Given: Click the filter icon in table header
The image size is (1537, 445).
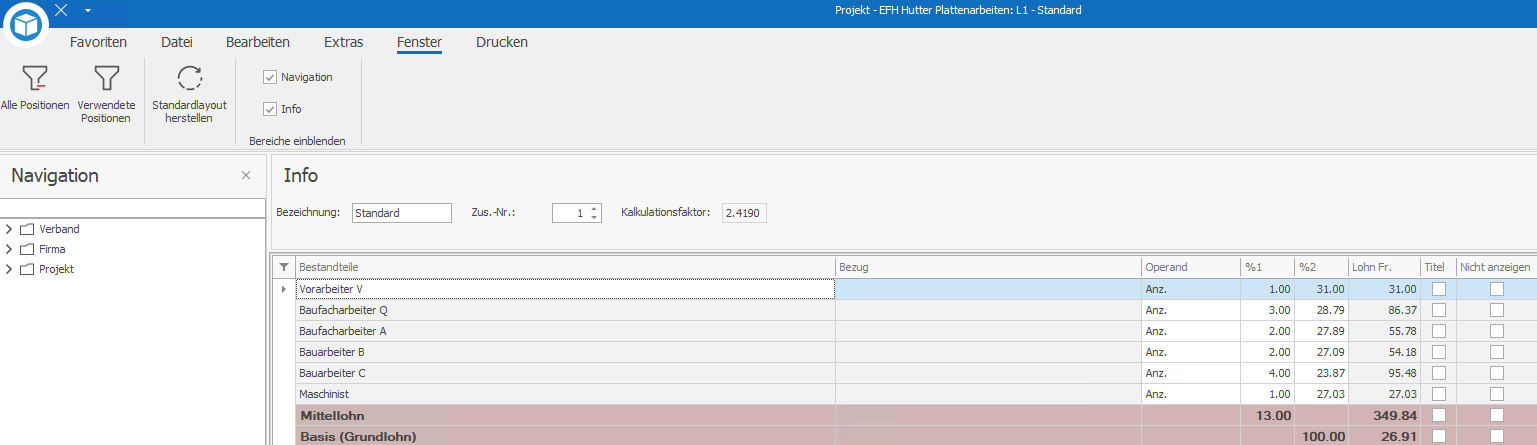Looking at the screenshot, I should tap(284, 267).
